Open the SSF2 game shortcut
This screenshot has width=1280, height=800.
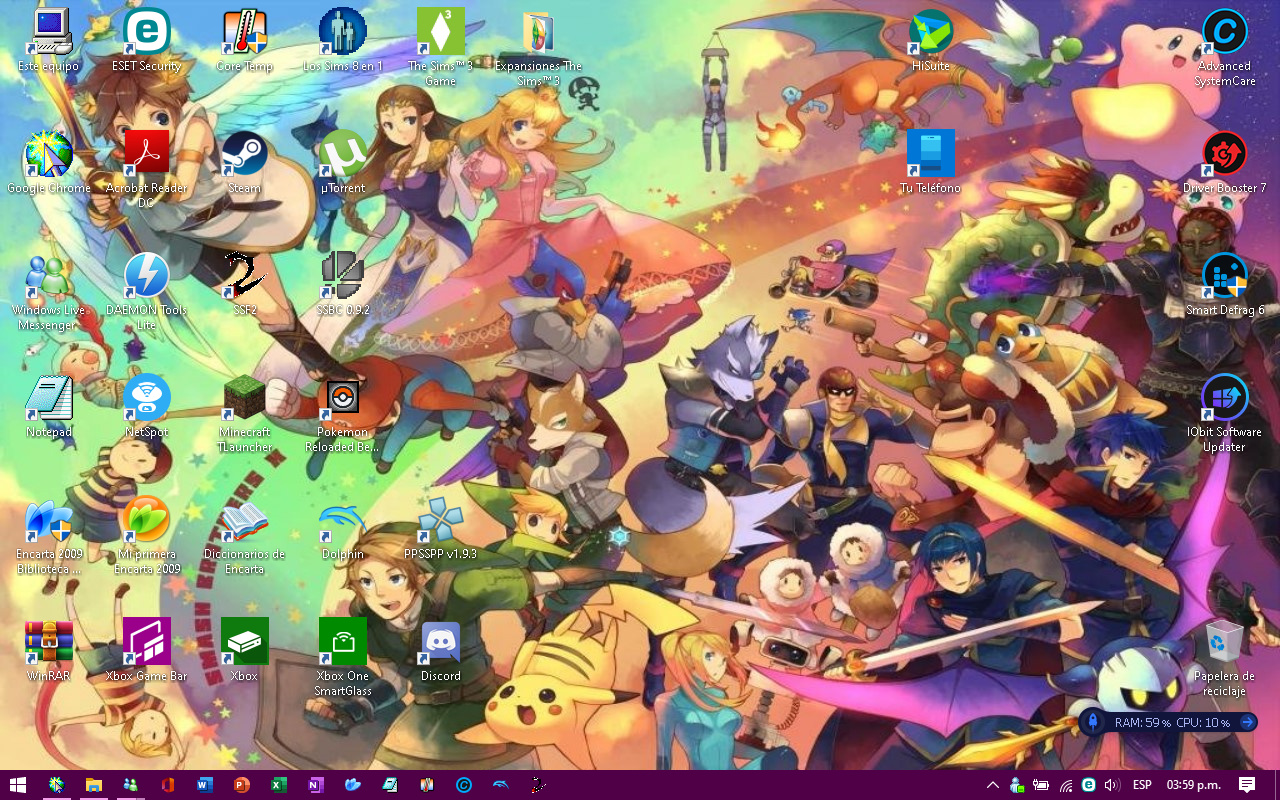click(245, 285)
